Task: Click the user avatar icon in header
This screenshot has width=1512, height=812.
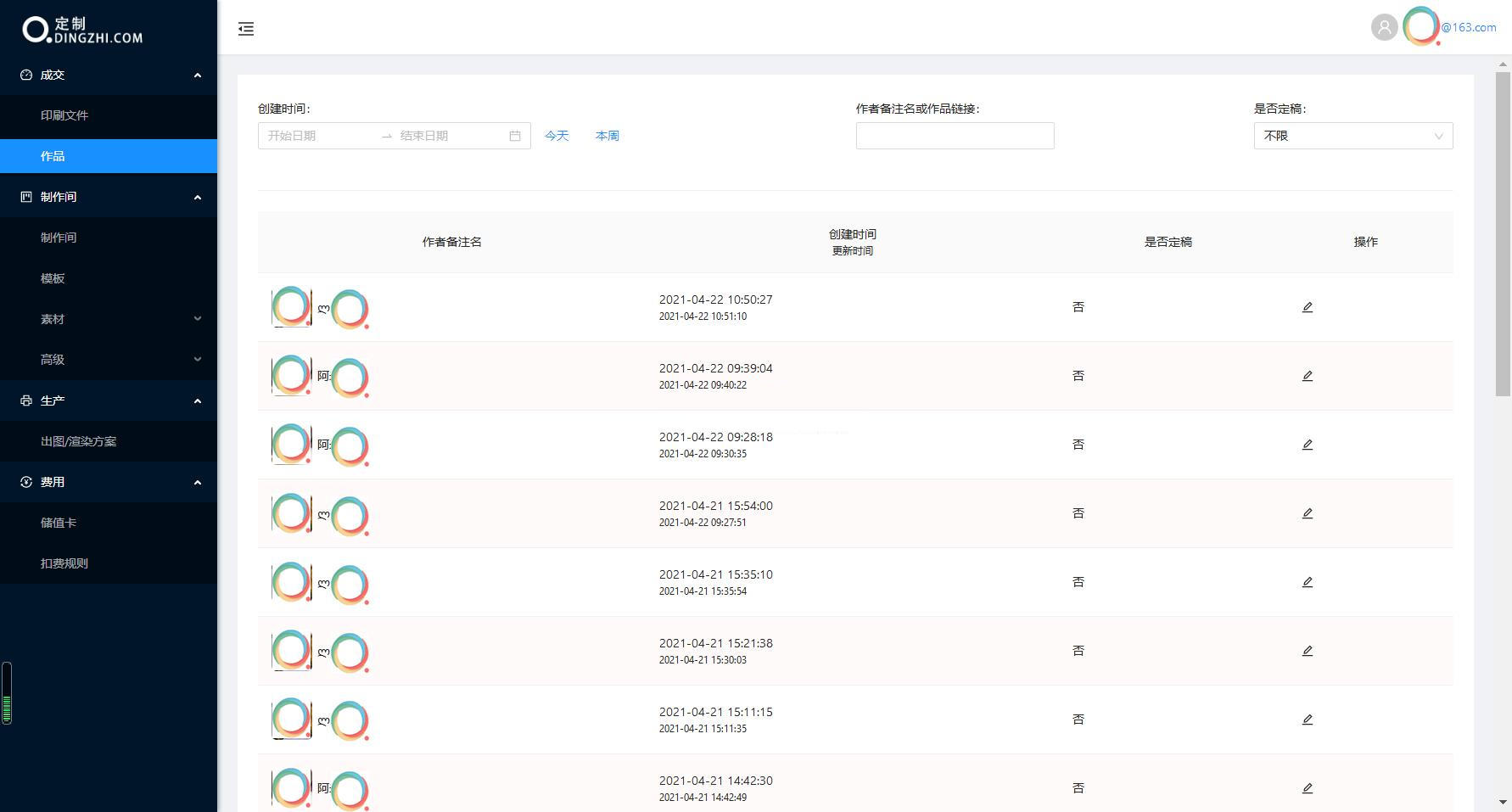Action: click(1384, 27)
